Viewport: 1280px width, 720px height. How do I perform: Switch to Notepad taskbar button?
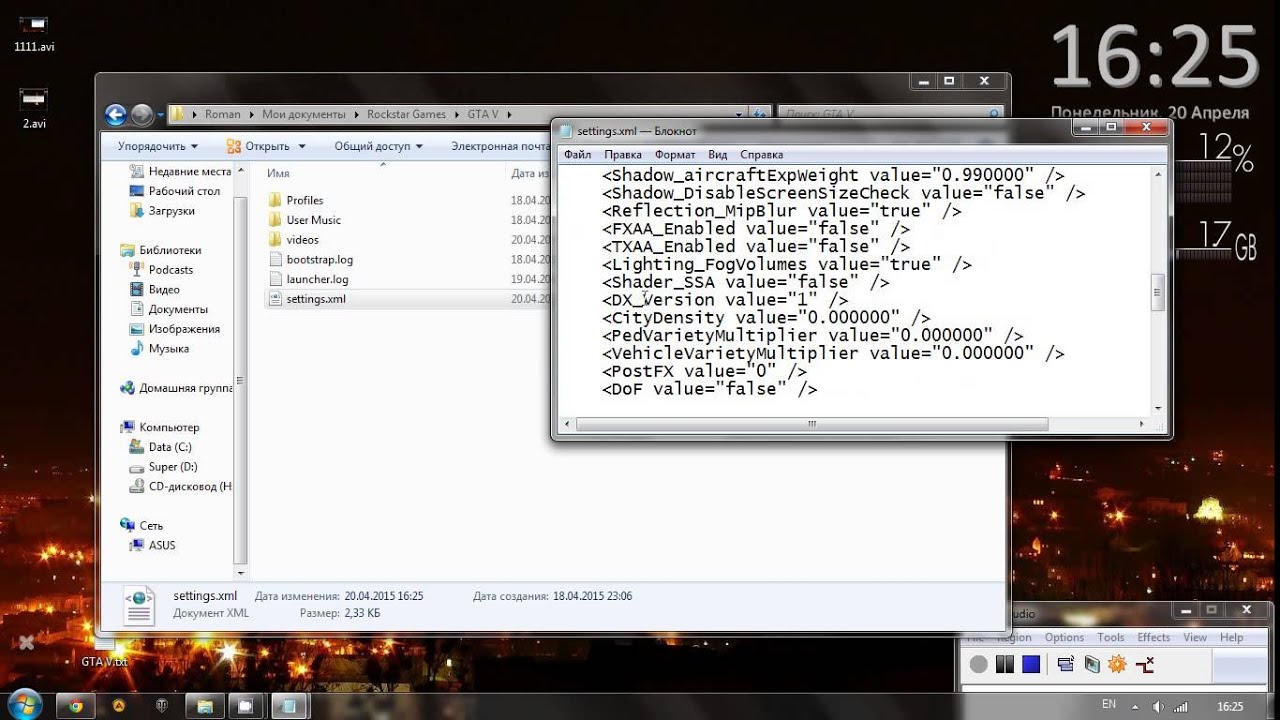coord(289,705)
